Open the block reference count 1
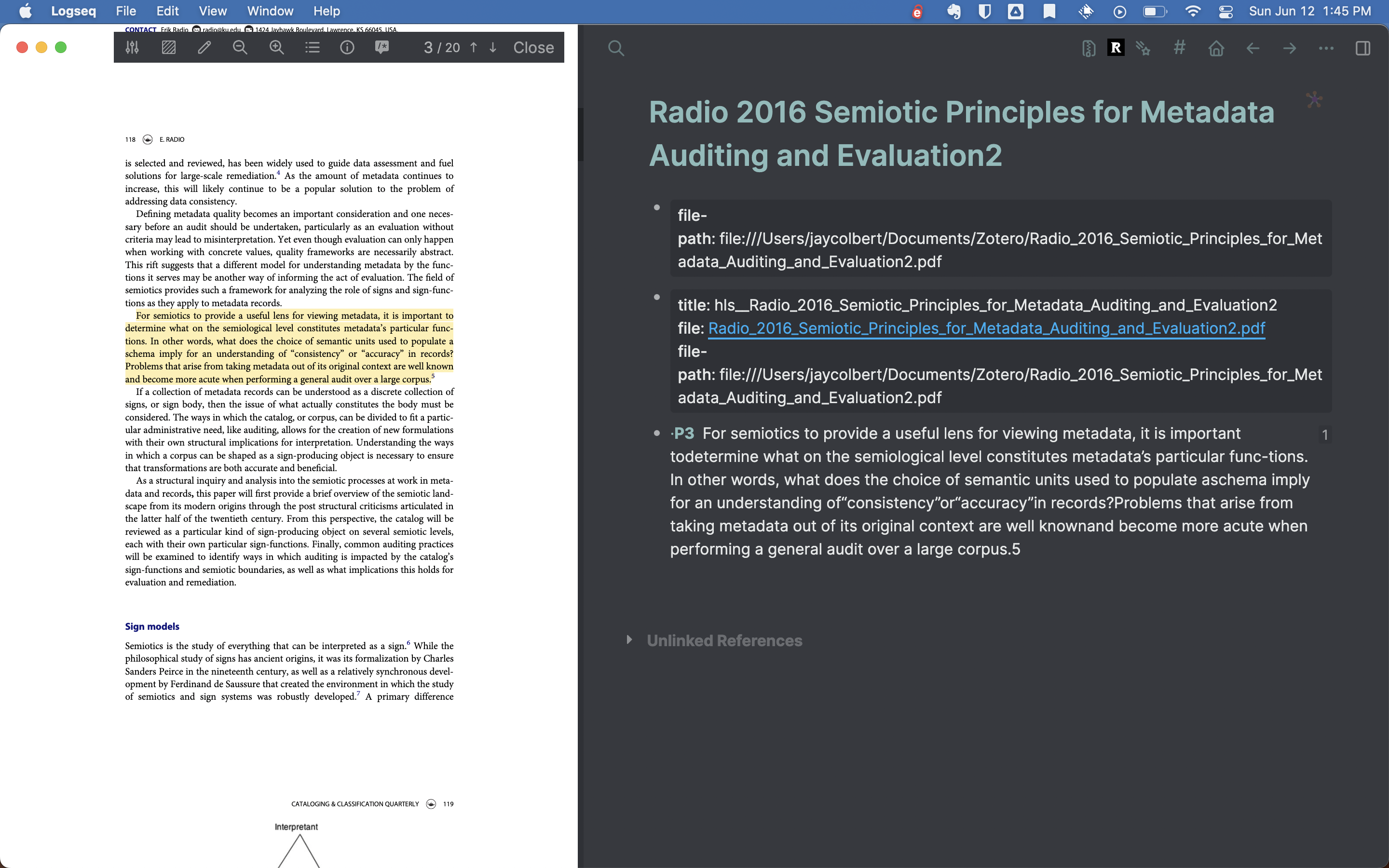This screenshot has height=868, width=1389. (x=1325, y=434)
